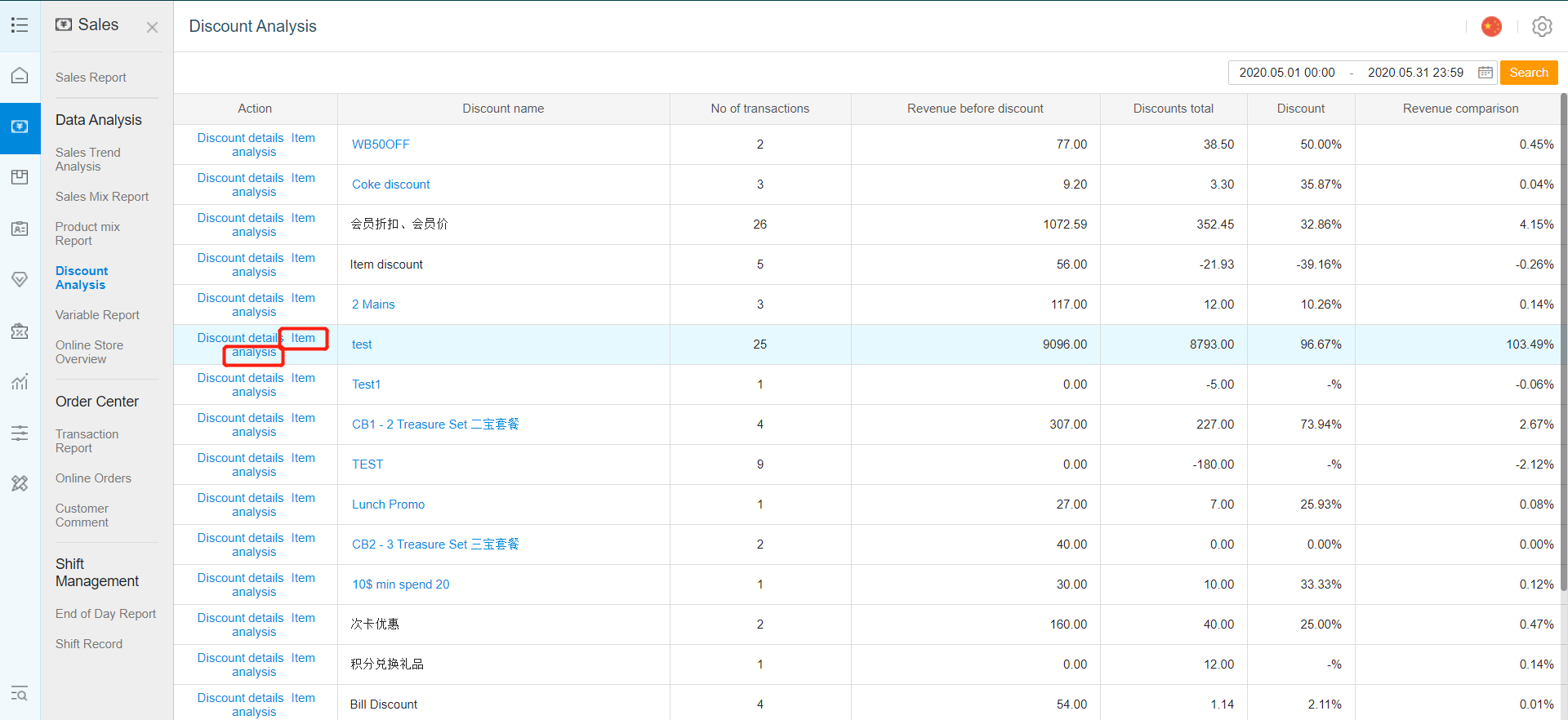Open the date range calendar icon
Image resolution: width=1568 pixels, height=720 pixels.
(x=1486, y=73)
